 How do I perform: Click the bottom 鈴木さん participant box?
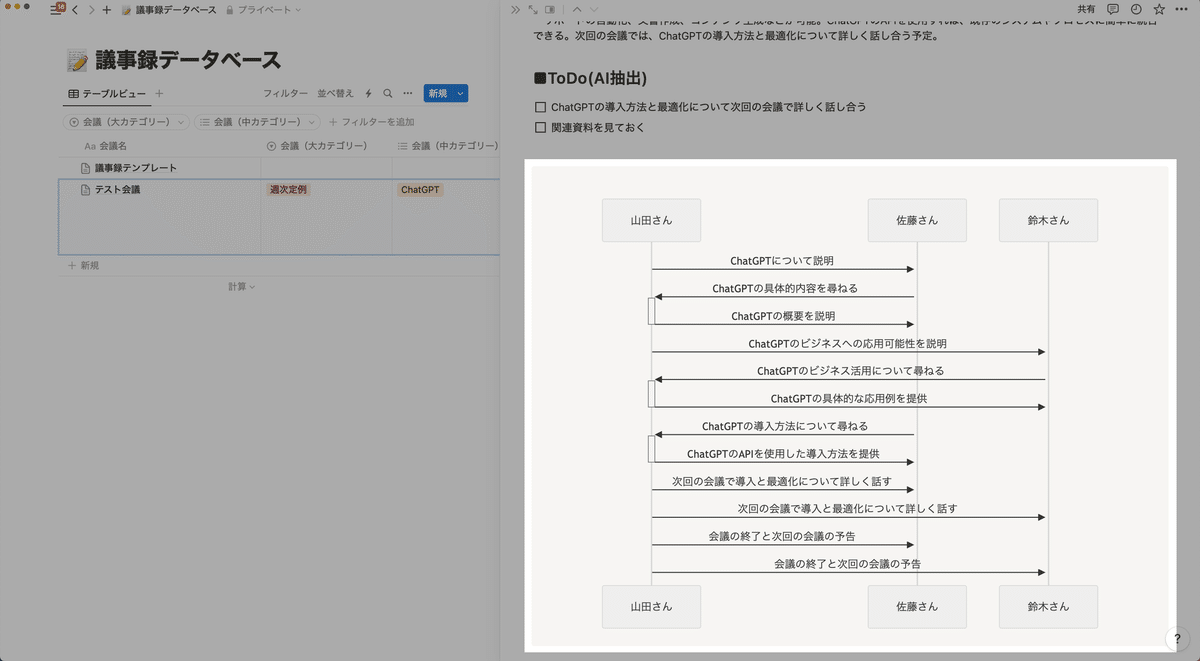coord(1048,606)
